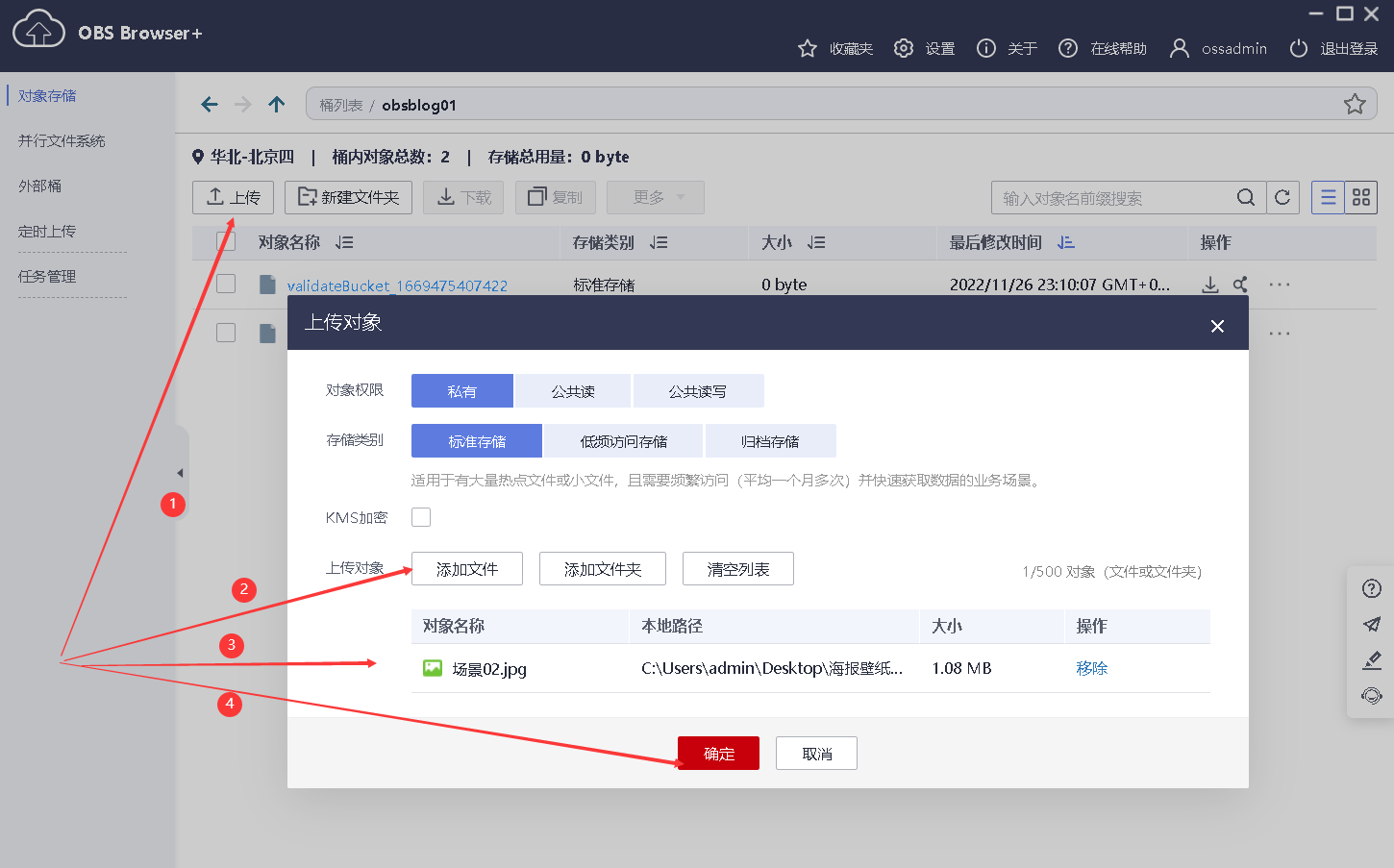Refresh the object list

point(1282,198)
